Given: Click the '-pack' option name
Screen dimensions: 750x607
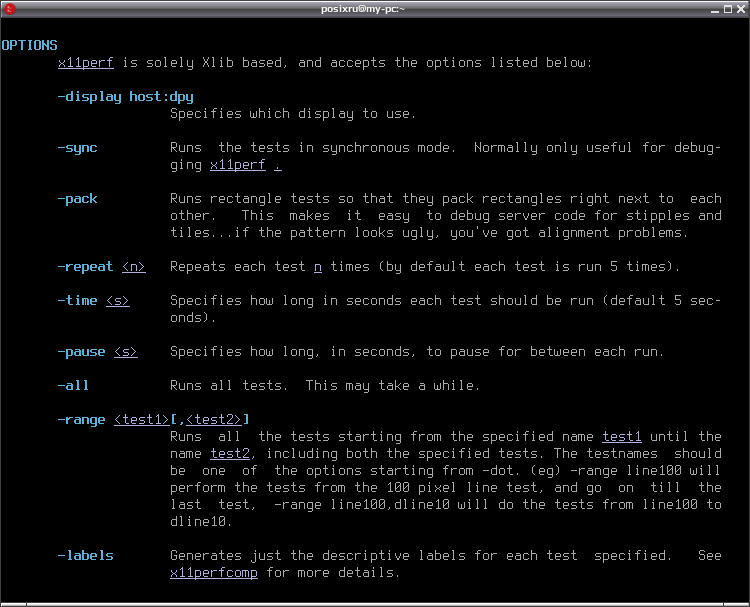Looking at the screenshot, I should pyautogui.click(x=77, y=199).
